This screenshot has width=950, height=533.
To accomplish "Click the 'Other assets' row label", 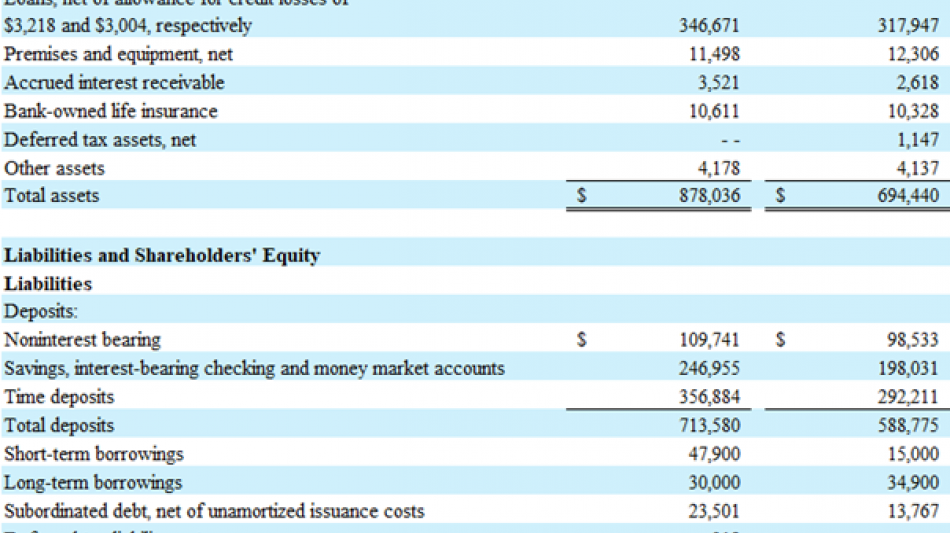I will (x=54, y=168).
